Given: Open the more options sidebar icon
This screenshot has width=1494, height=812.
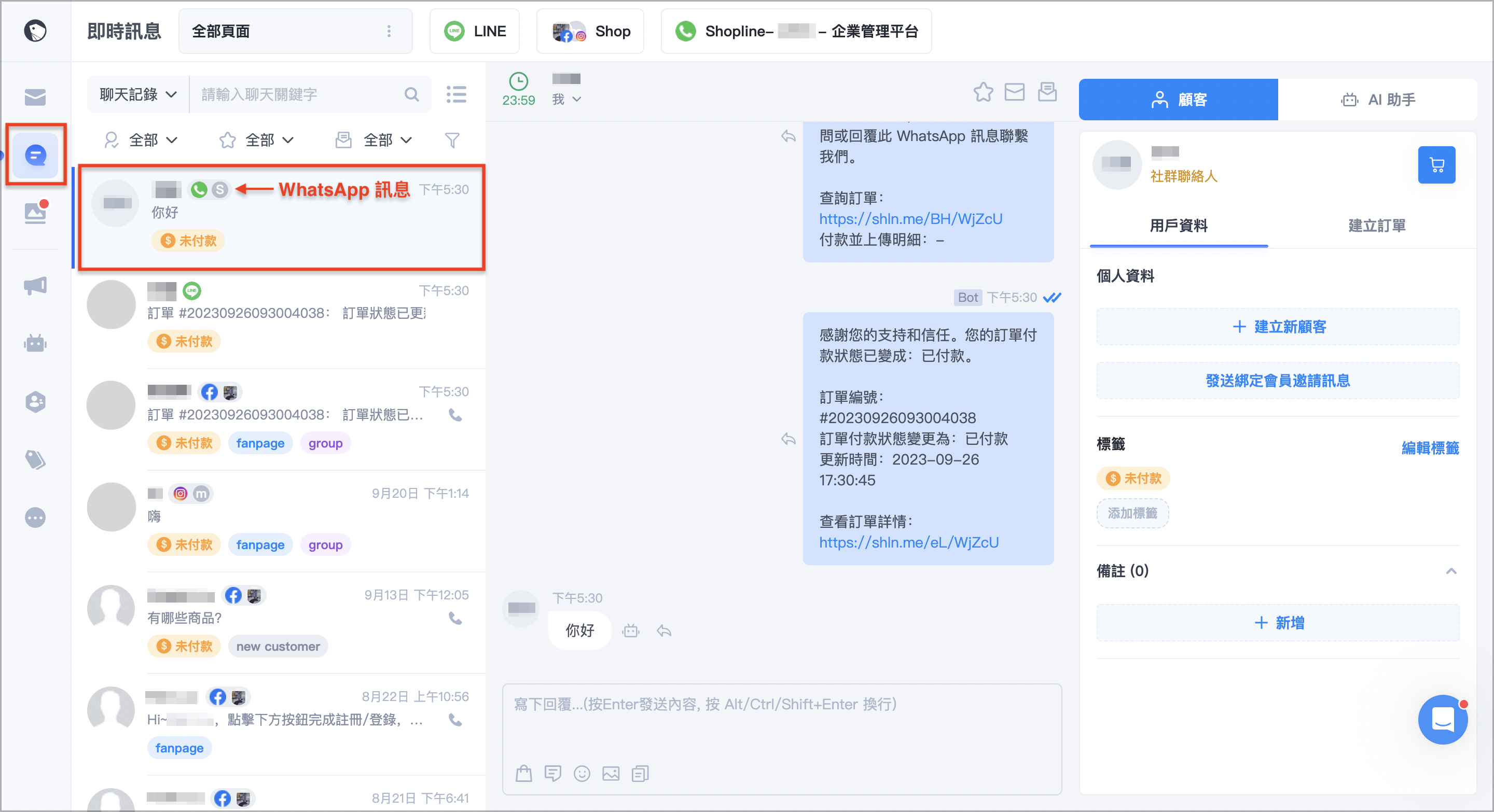Looking at the screenshot, I should (x=35, y=517).
